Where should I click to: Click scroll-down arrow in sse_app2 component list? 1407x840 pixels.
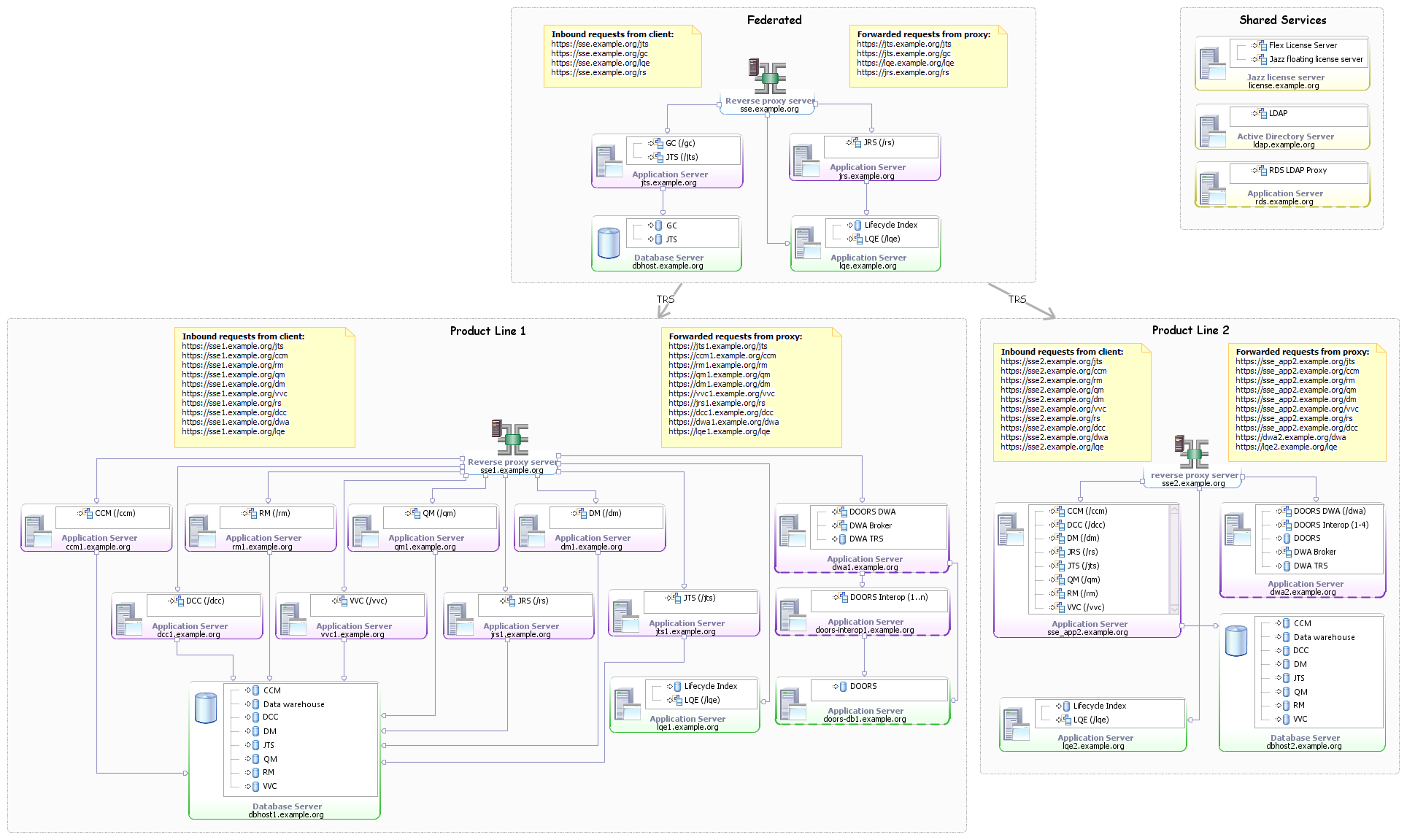tap(1174, 609)
